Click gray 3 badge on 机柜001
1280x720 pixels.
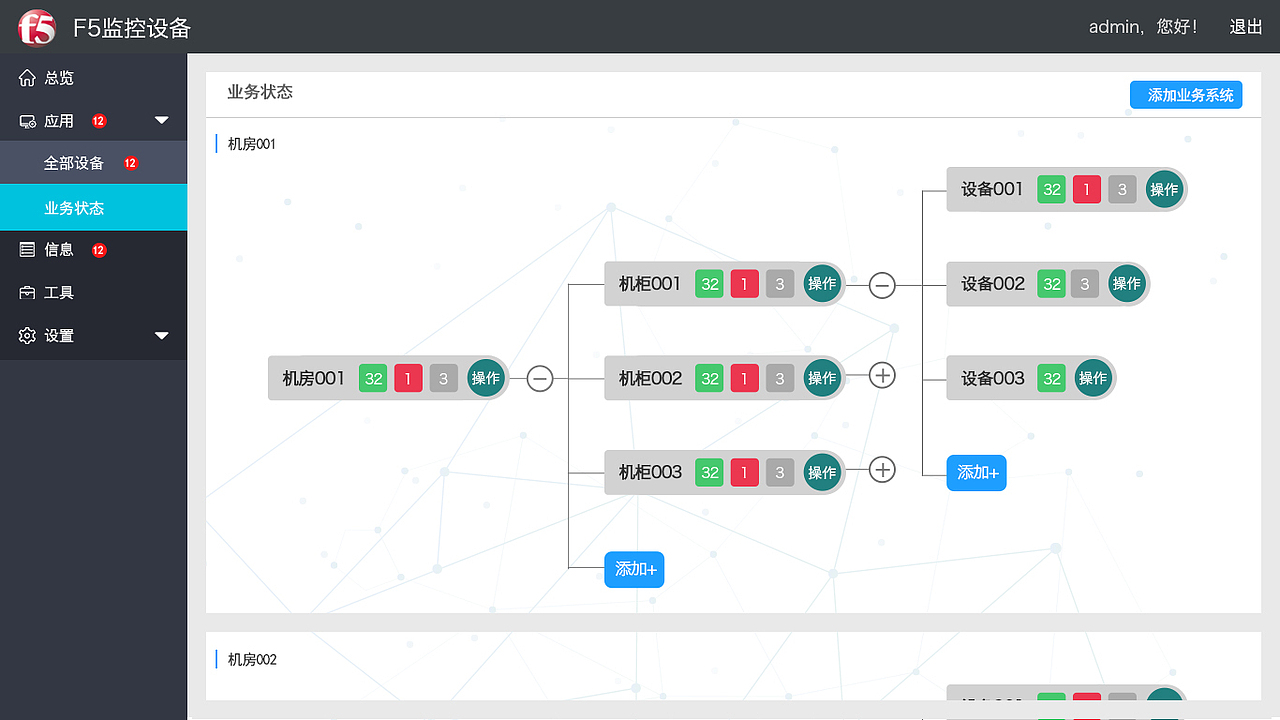coord(780,284)
